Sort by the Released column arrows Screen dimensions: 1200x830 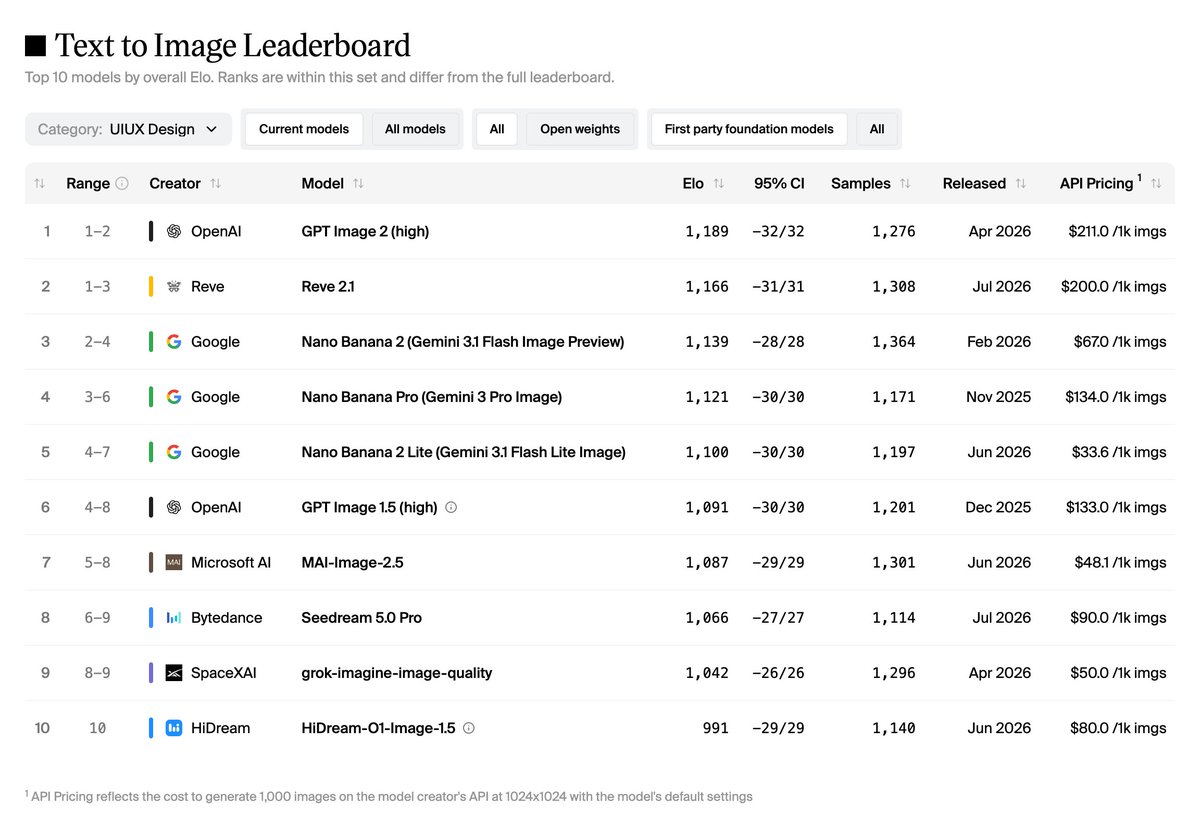click(x=1020, y=183)
